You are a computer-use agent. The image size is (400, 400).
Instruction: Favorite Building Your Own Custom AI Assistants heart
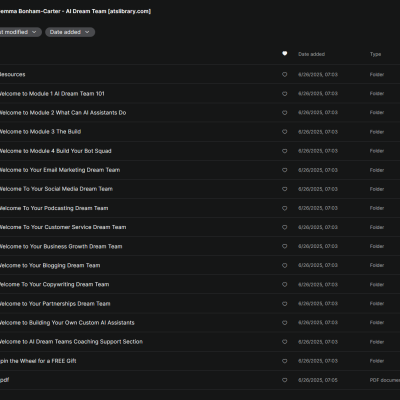[x=284, y=323]
